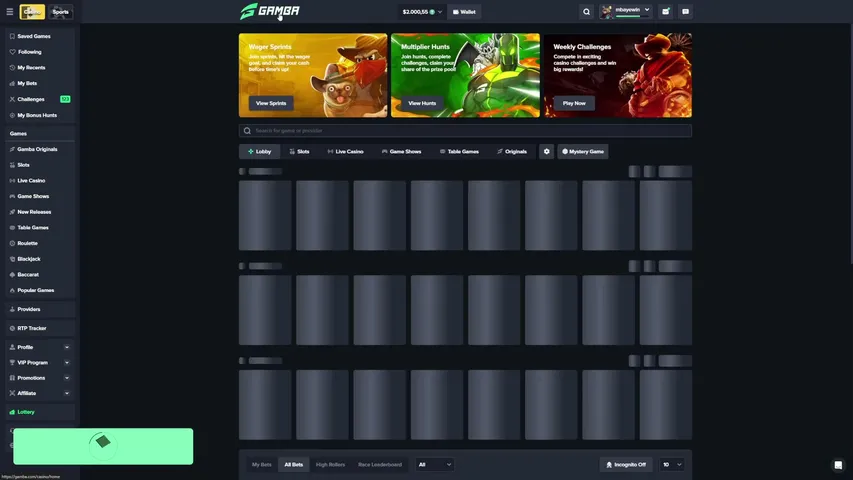Click the Challenges 123 count badge

click(x=65, y=100)
